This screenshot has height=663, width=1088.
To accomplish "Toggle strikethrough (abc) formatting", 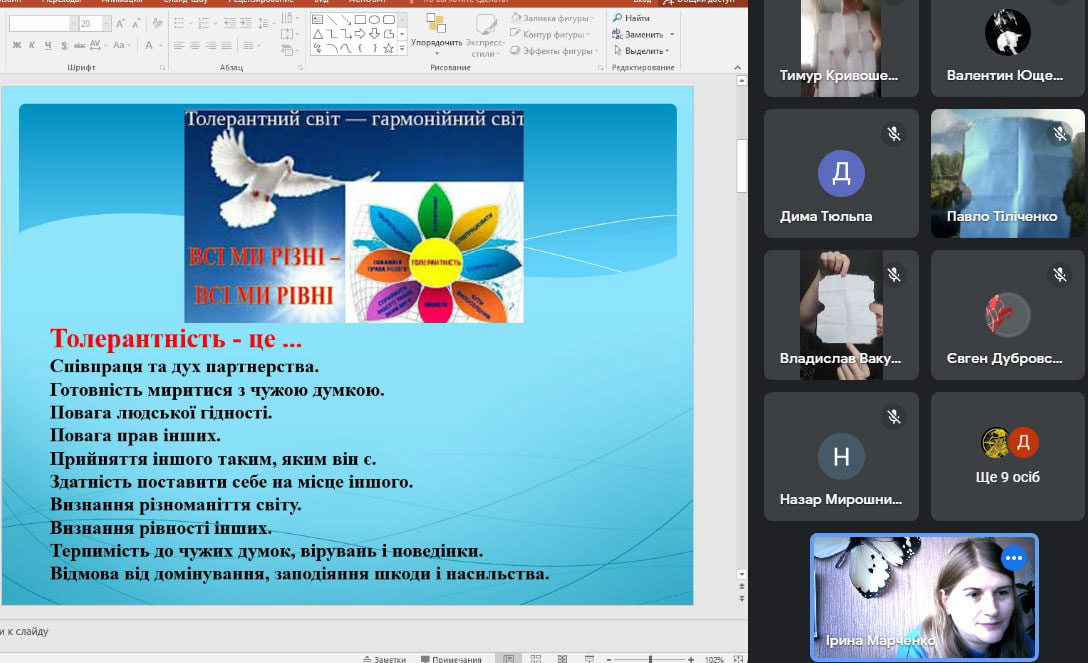I will tap(79, 46).
